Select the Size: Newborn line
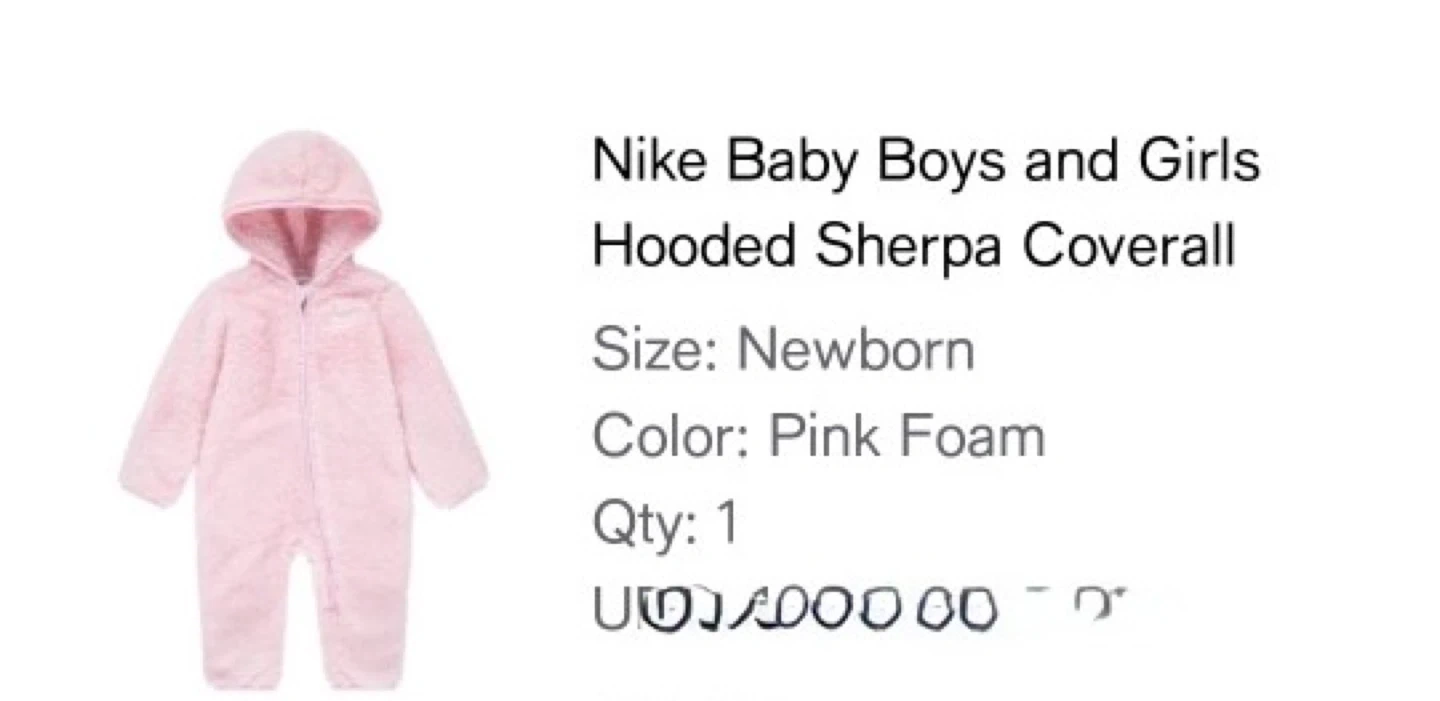This screenshot has height=701, width=1440. 783,350
